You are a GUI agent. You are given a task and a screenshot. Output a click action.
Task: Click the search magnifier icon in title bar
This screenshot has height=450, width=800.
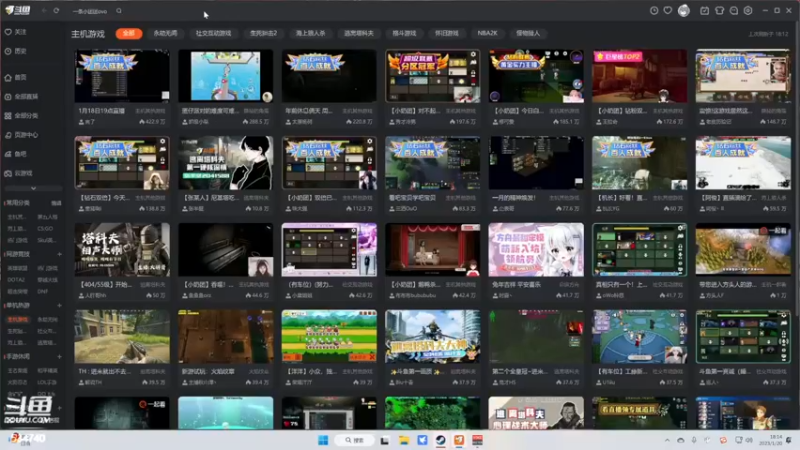pyautogui.click(x=119, y=11)
